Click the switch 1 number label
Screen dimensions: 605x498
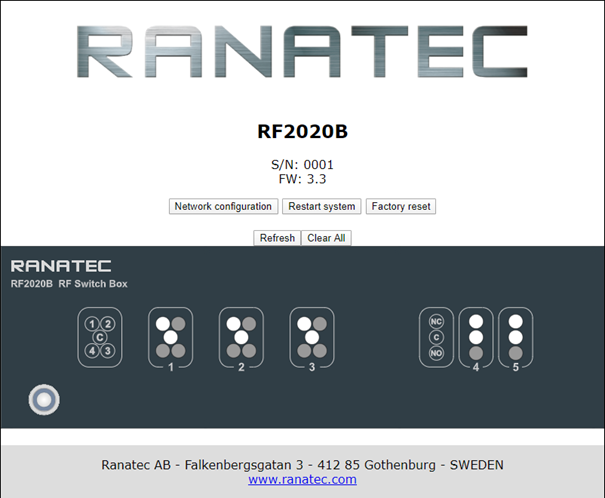pos(171,367)
